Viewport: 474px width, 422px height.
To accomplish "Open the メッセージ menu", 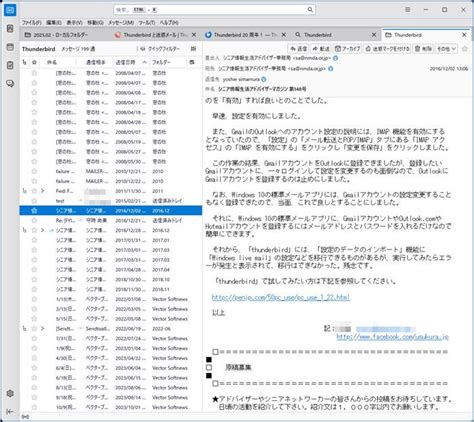I will coord(121,23).
